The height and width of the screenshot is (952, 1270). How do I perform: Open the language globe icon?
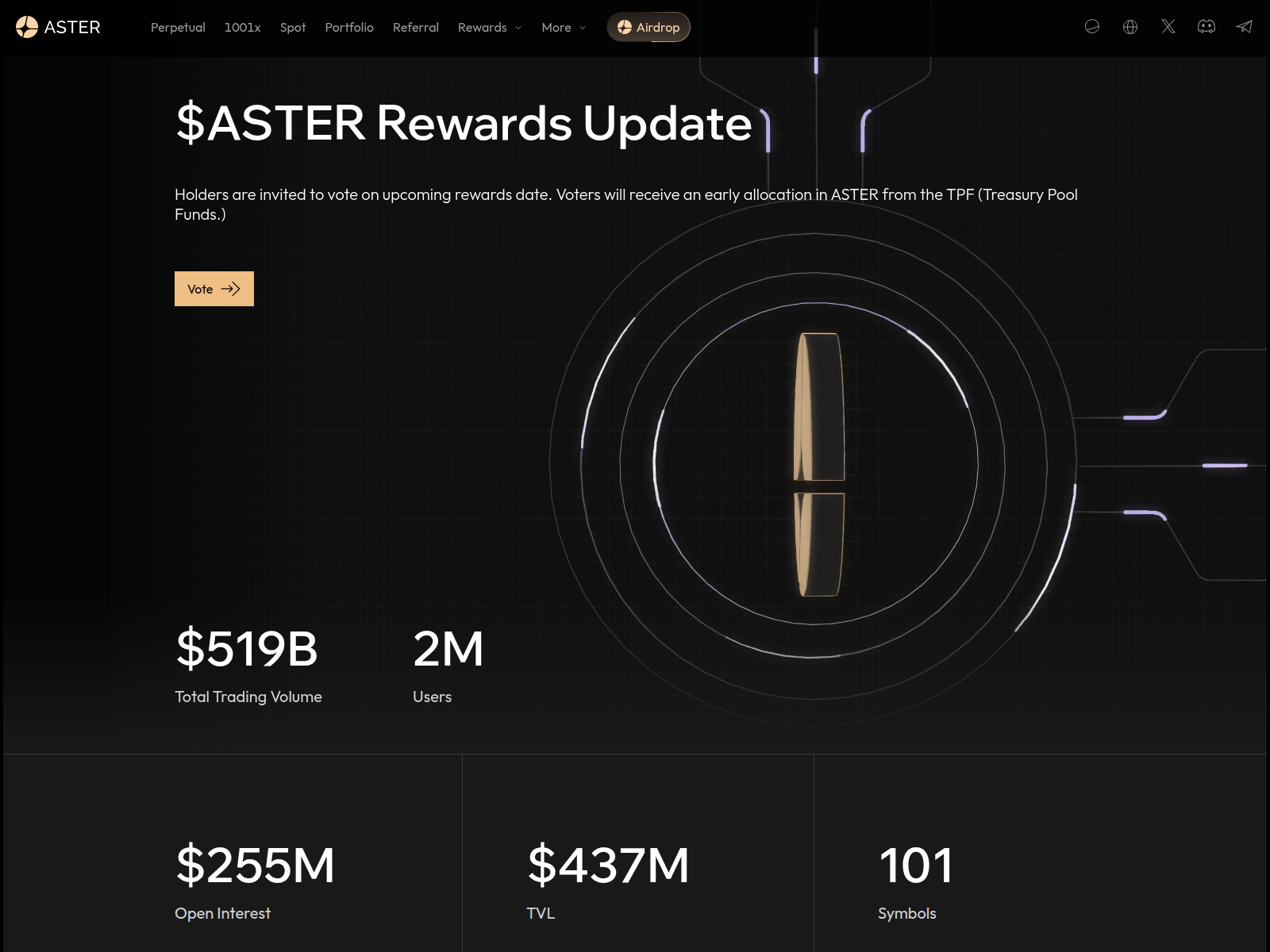1130,26
